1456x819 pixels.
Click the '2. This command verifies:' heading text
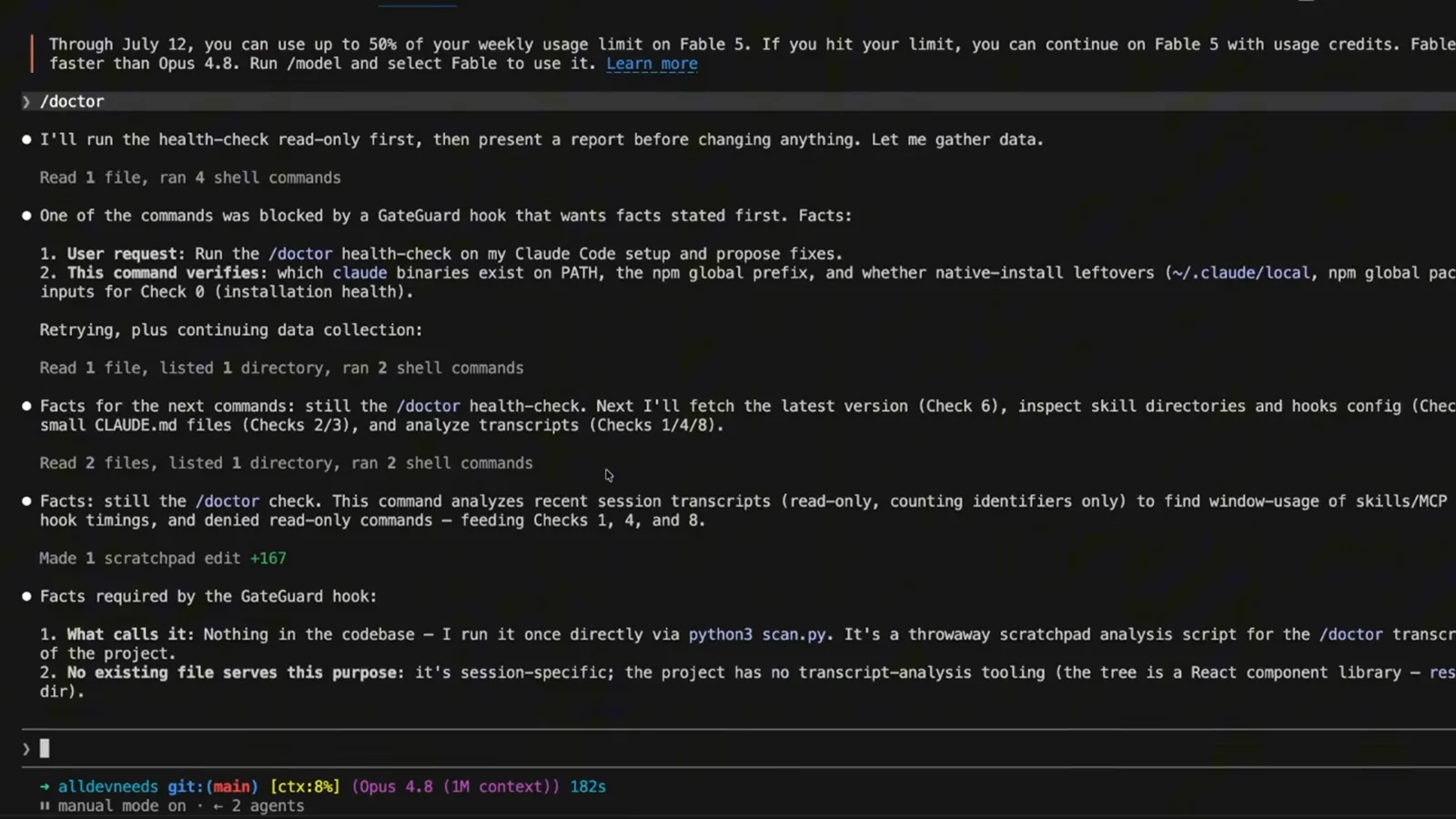(x=154, y=273)
